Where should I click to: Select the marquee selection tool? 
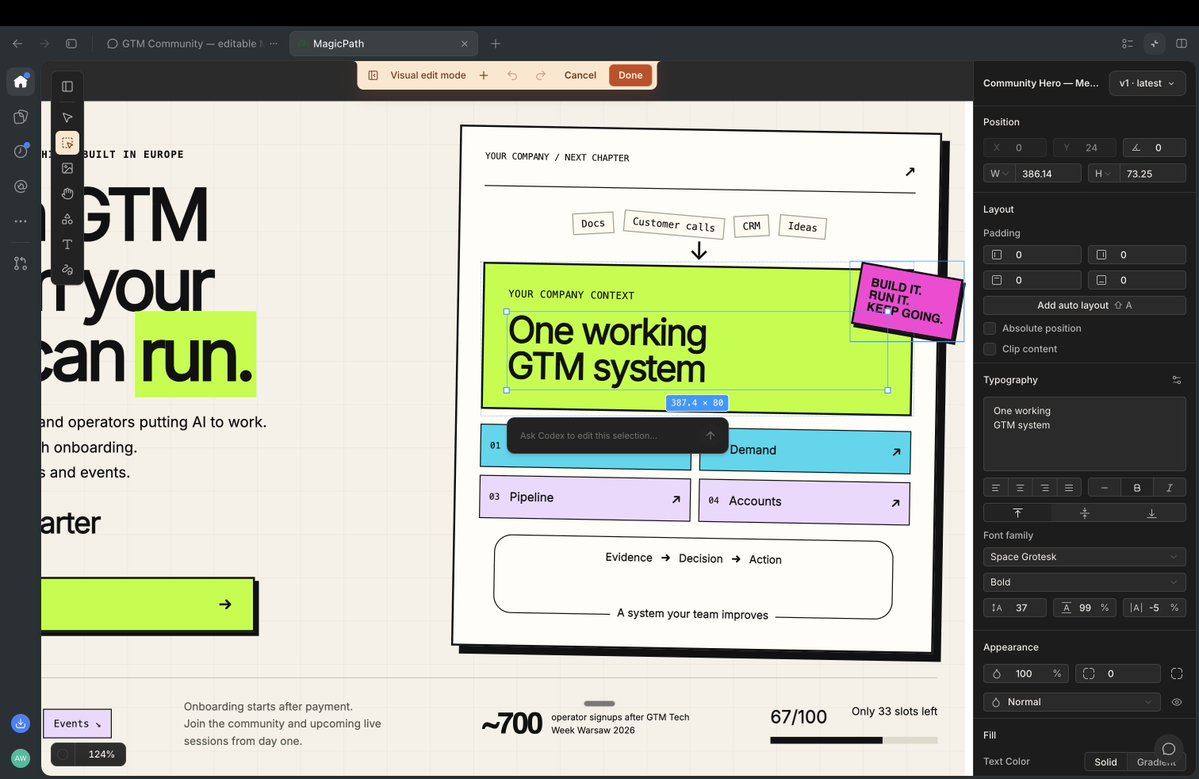67,143
